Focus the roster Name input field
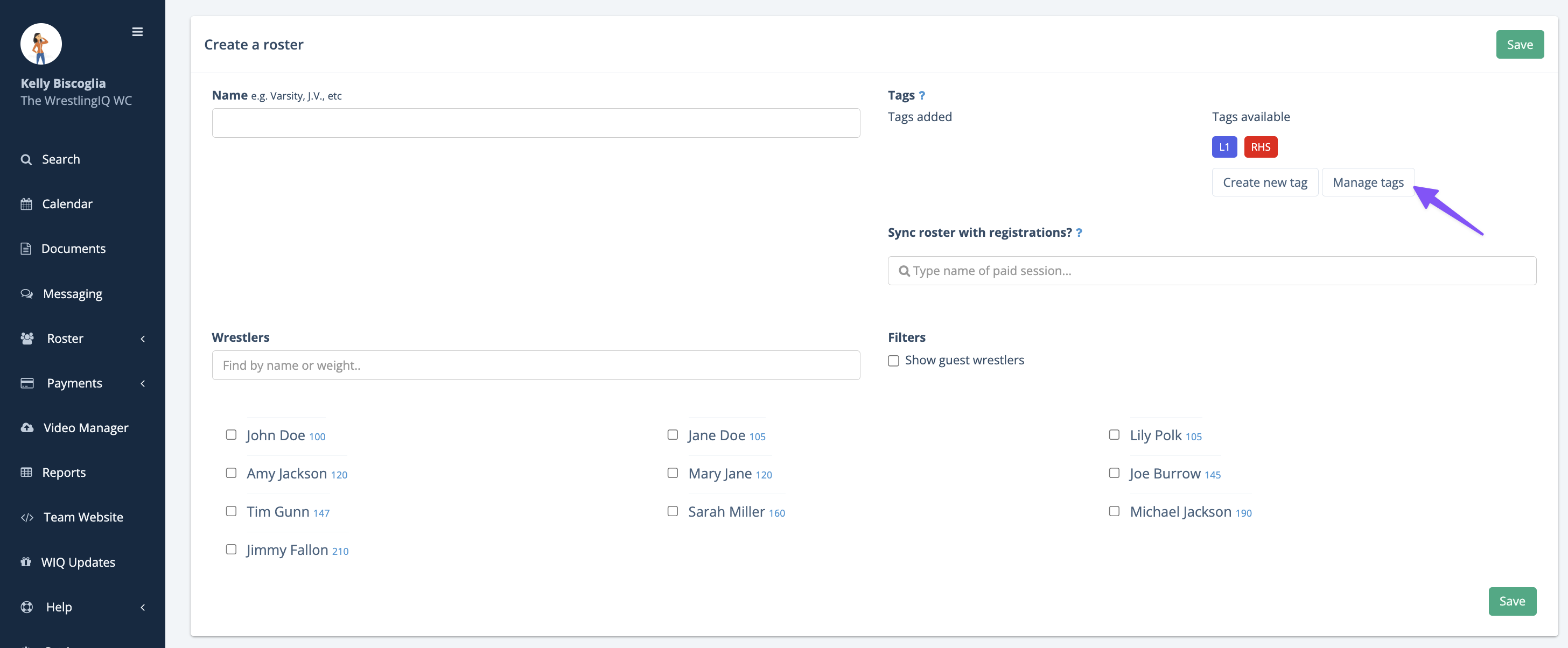Screen dimensions: 1568x648 536,123
